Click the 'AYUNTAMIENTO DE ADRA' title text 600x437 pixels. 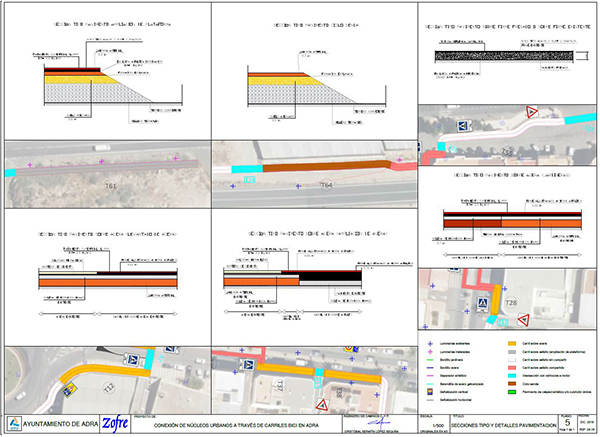[x=60, y=424]
